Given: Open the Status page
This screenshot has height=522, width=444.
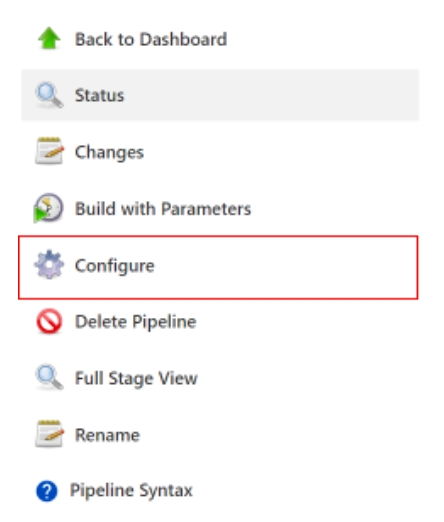Looking at the screenshot, I should (99, 95).
